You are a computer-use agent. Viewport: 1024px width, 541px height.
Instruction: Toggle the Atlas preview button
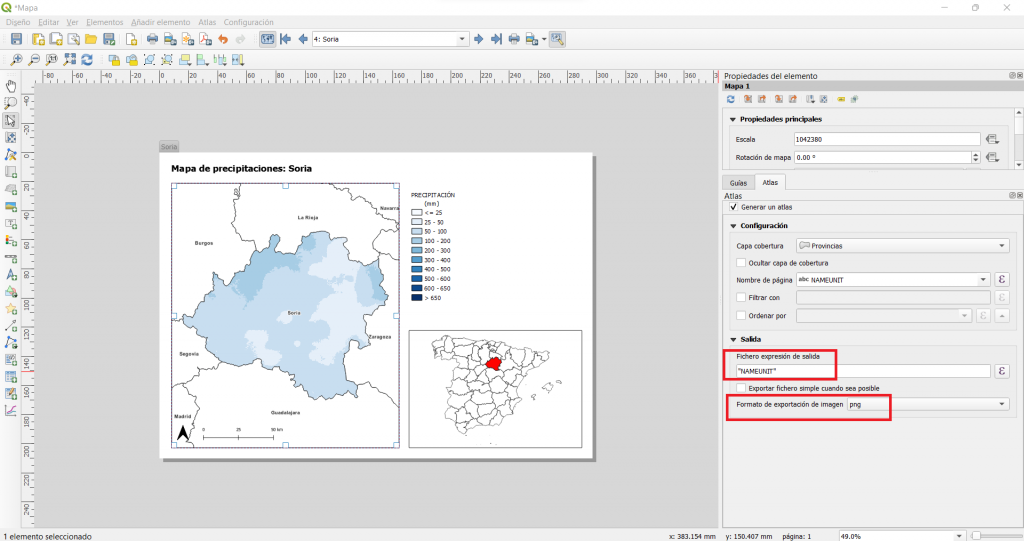[267, 39]
